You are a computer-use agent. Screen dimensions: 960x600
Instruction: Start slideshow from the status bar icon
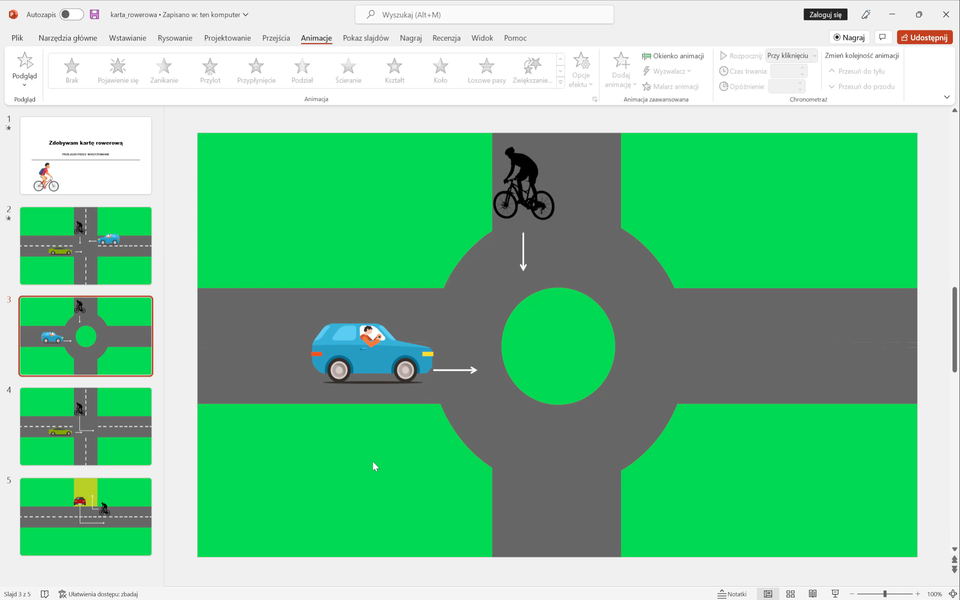point(835,594)
